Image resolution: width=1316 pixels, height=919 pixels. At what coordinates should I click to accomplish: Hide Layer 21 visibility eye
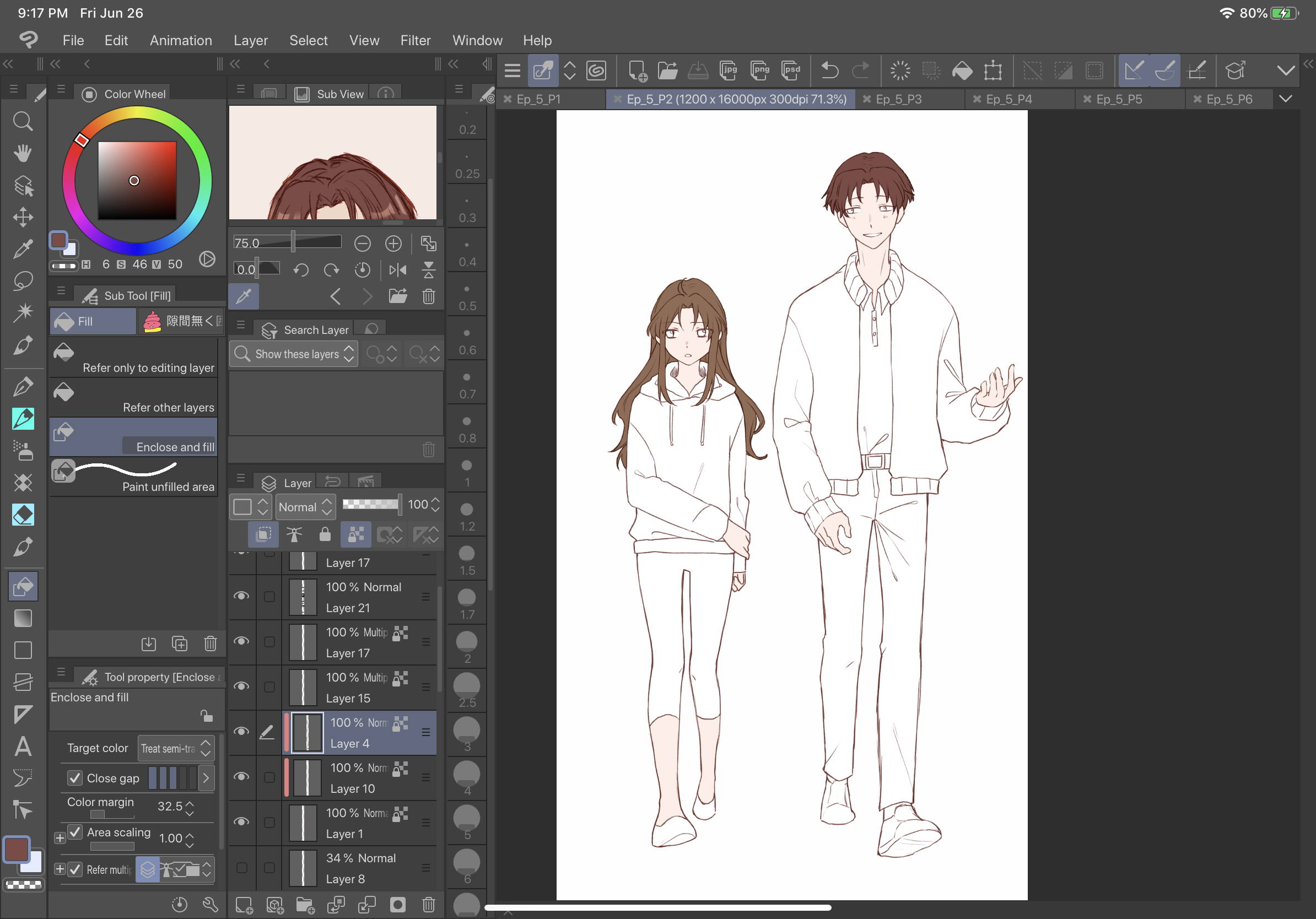(241, 597)
